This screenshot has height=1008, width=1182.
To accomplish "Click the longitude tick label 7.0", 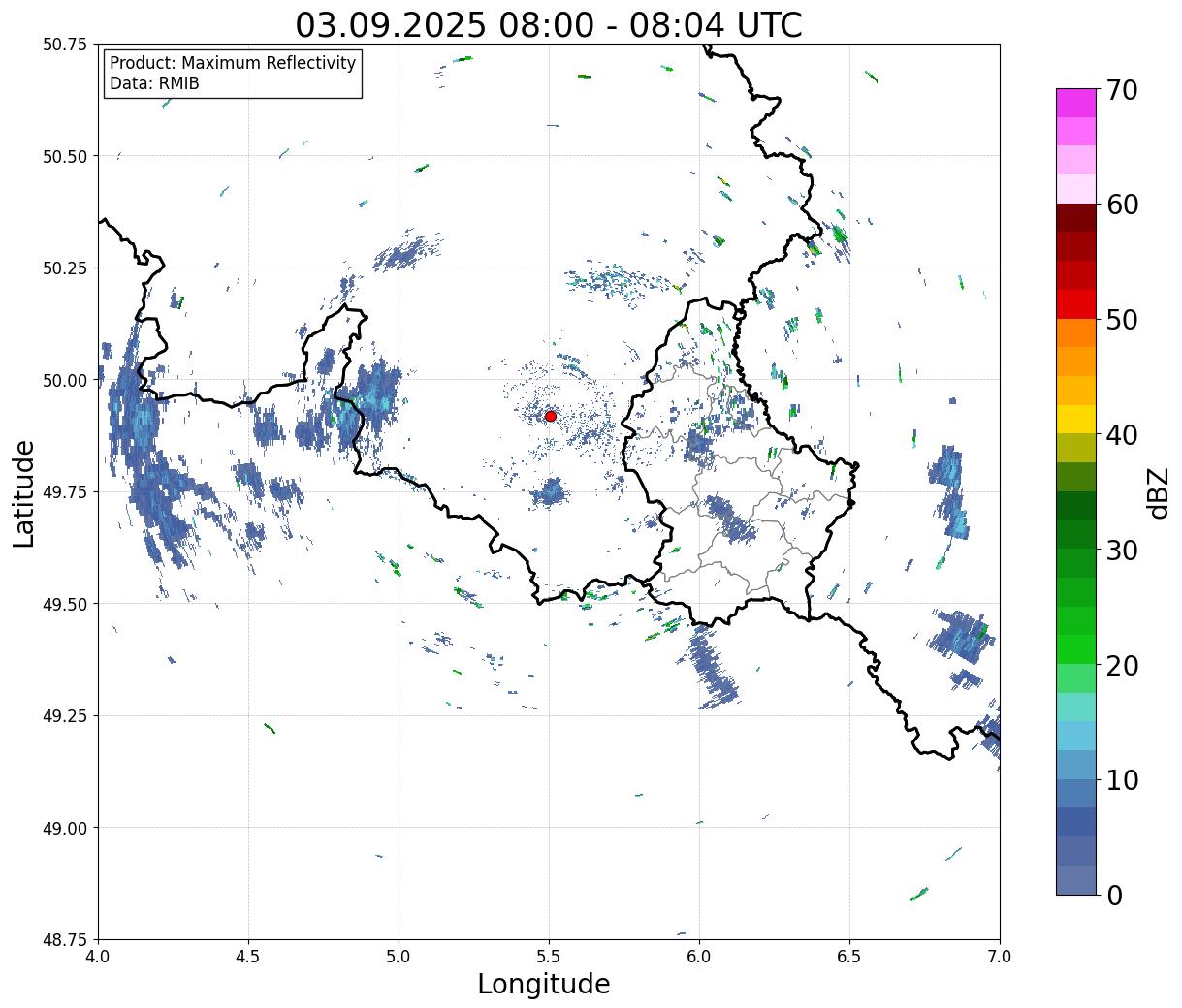I will (x=1000, y=957).
